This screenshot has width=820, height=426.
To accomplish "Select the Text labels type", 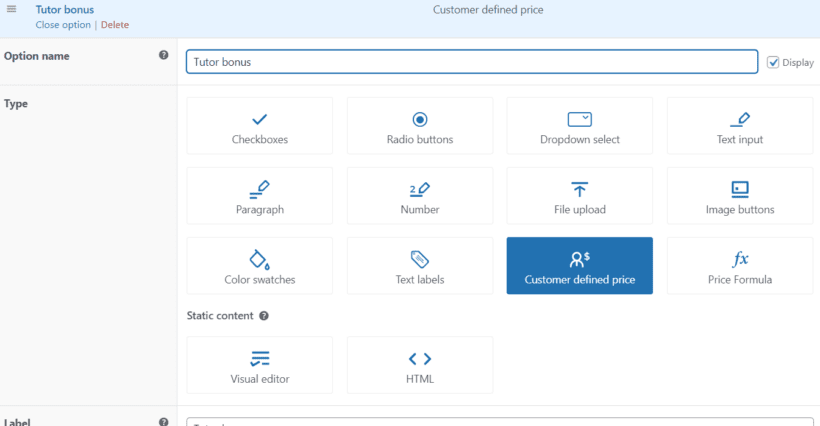I will (419, 266).
